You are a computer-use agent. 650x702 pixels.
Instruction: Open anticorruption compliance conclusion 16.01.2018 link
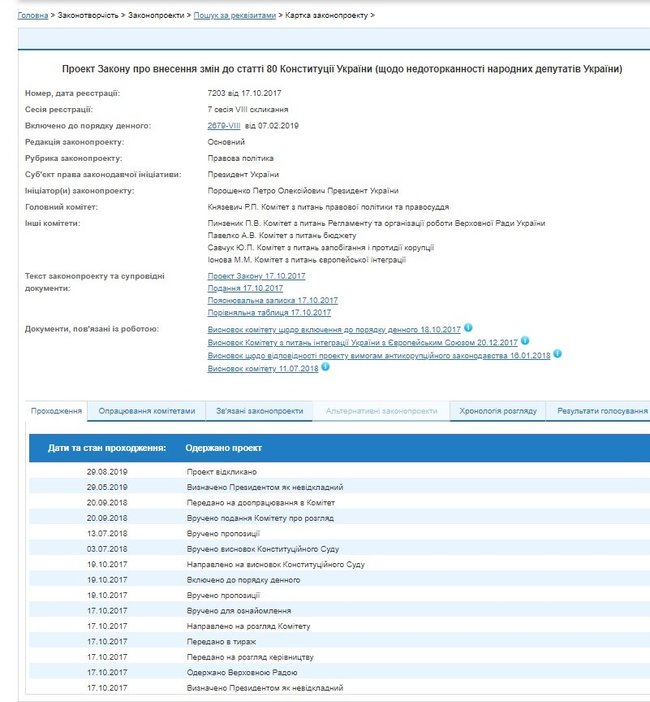tap(379, 356)
